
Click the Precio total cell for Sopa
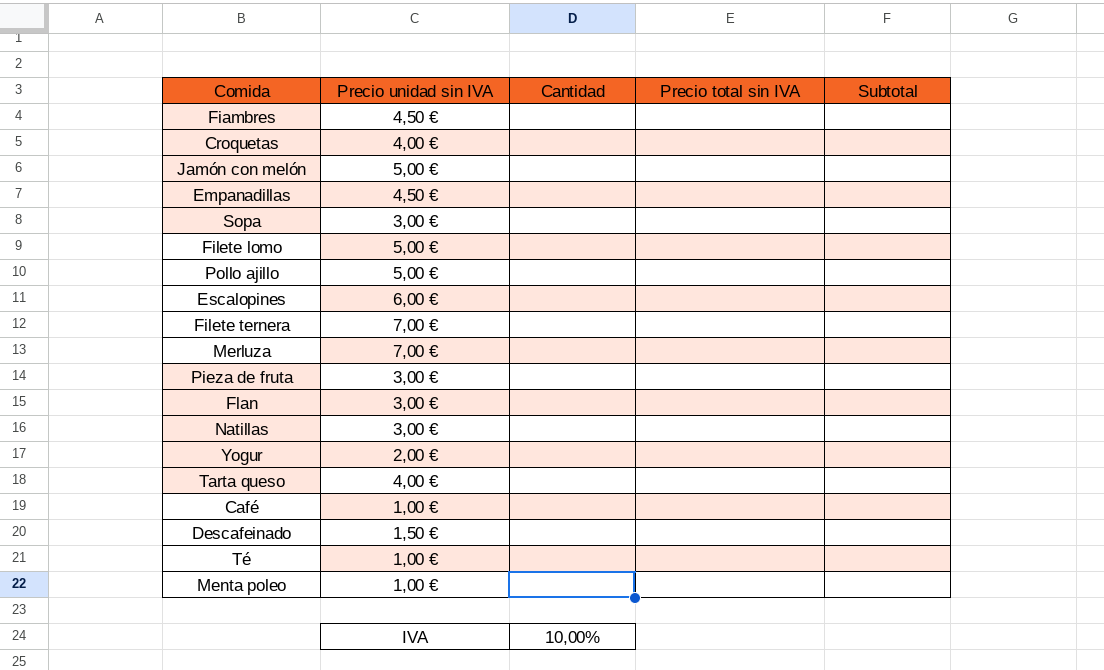[x=730, y=221]
